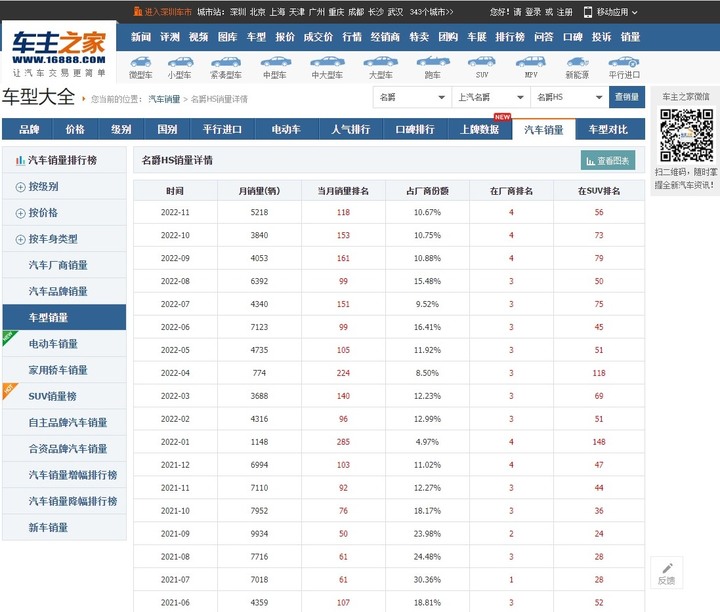Open the 名爵 brand dropdown
The width and height of the screenshot is (720, 612).
point(412,97)
